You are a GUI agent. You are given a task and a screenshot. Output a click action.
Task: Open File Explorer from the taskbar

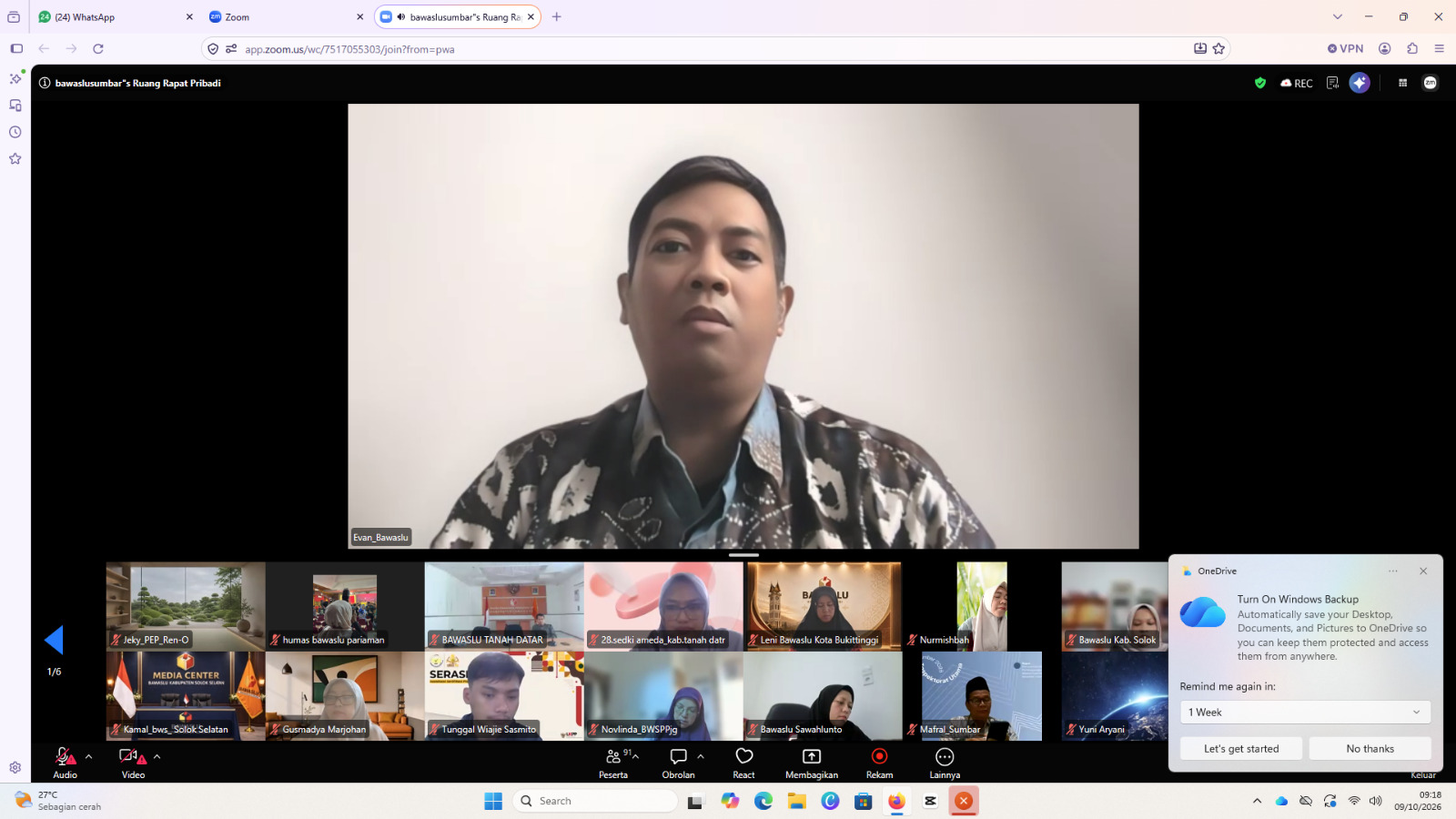(797, 801)
